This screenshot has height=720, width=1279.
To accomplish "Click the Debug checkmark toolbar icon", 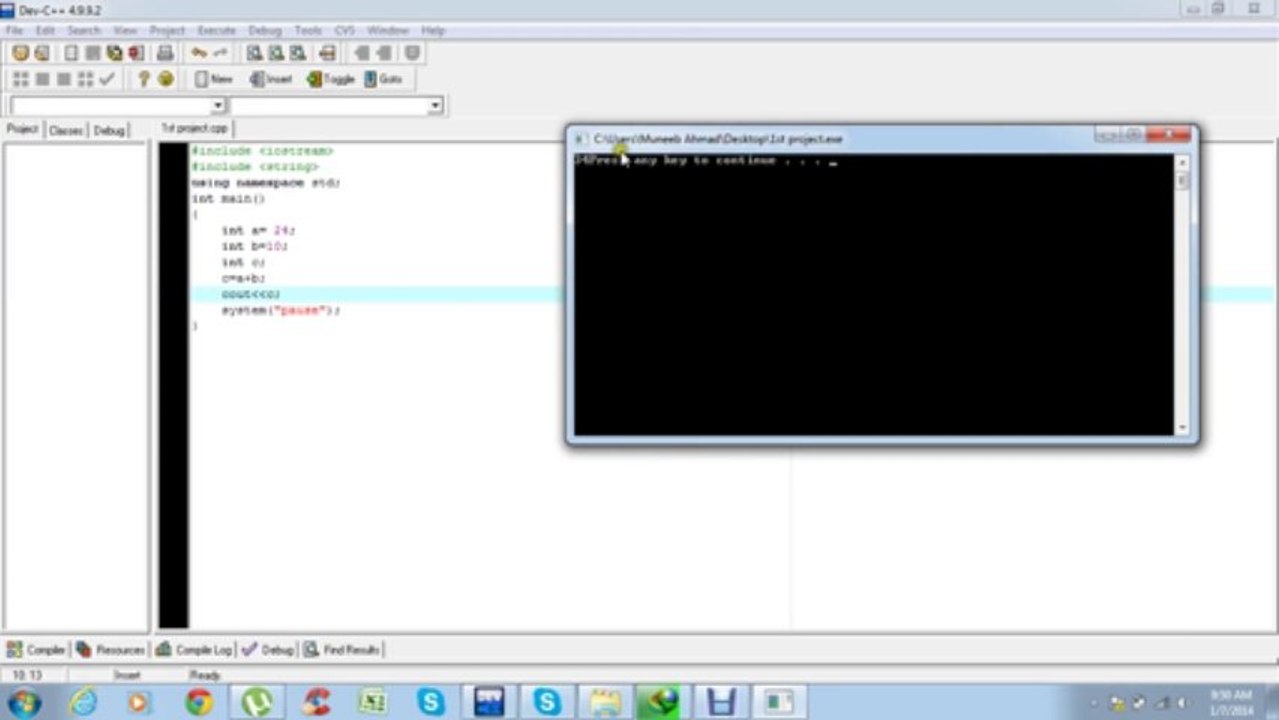I will pos(107,79).
